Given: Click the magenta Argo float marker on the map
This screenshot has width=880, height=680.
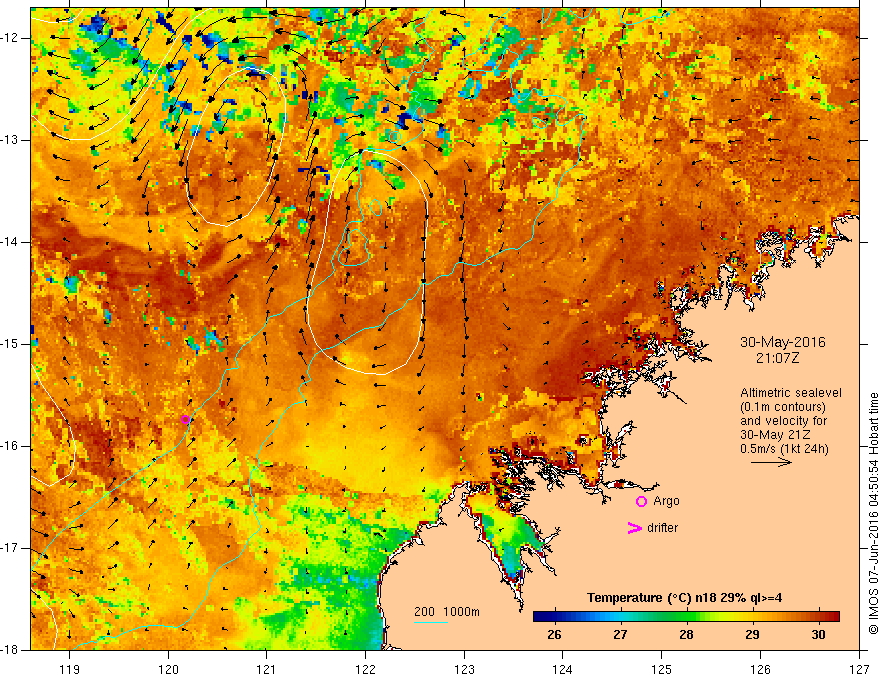Looking at the screenshot, I should [185, 419].
